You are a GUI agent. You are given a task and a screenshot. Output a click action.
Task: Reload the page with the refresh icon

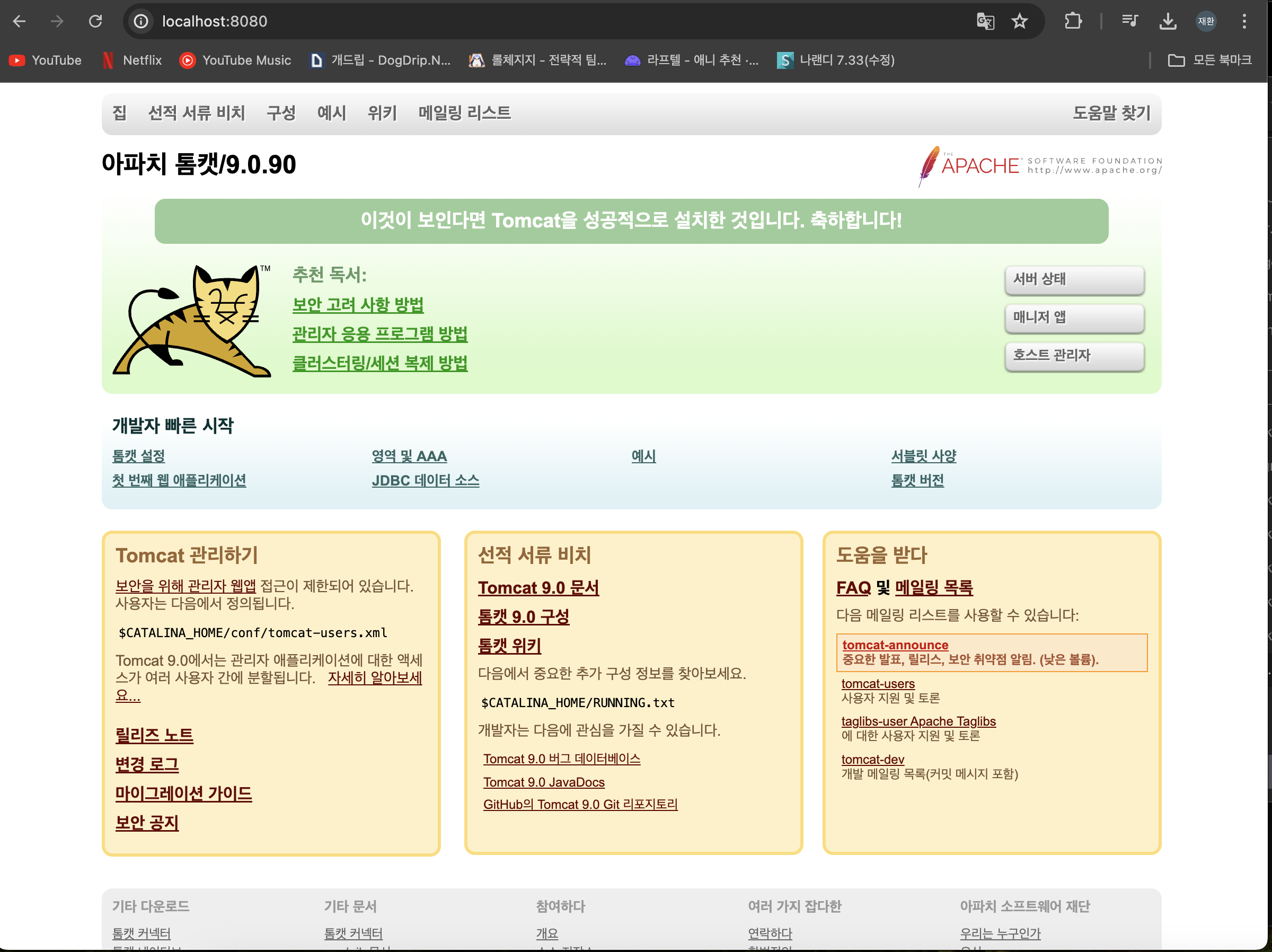click(95, 21)
